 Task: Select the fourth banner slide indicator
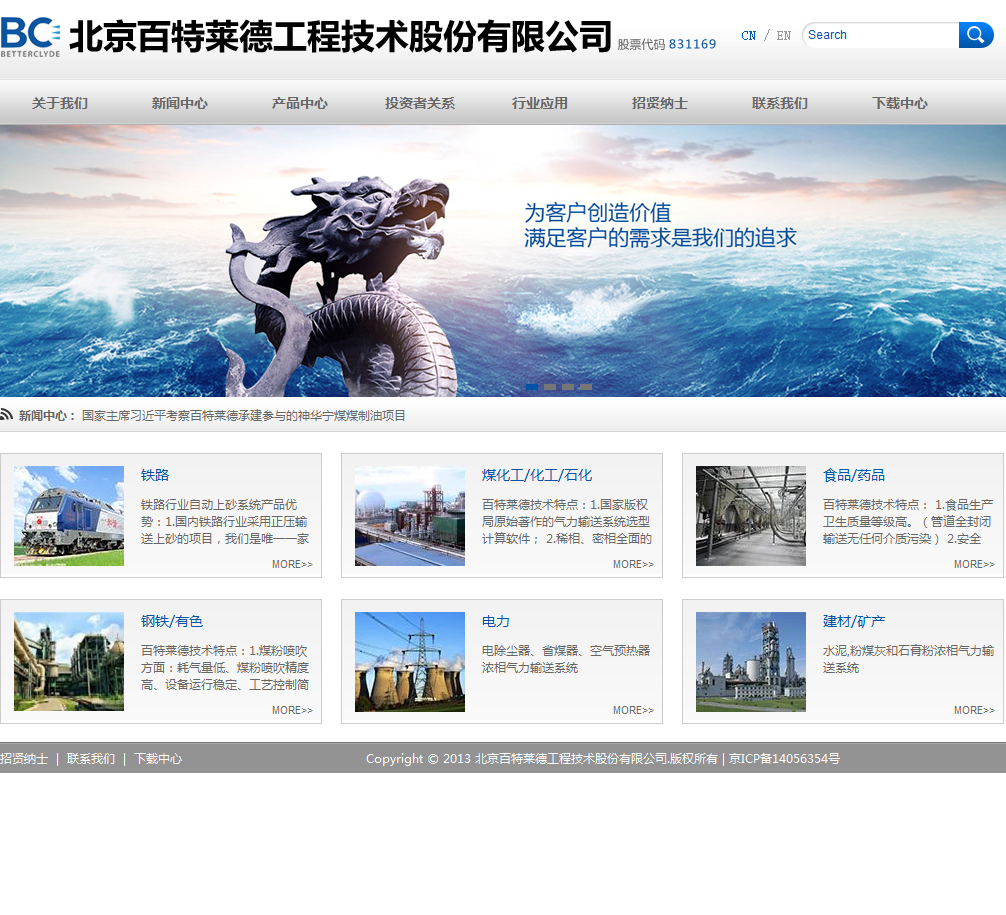(x=586, y=387)
